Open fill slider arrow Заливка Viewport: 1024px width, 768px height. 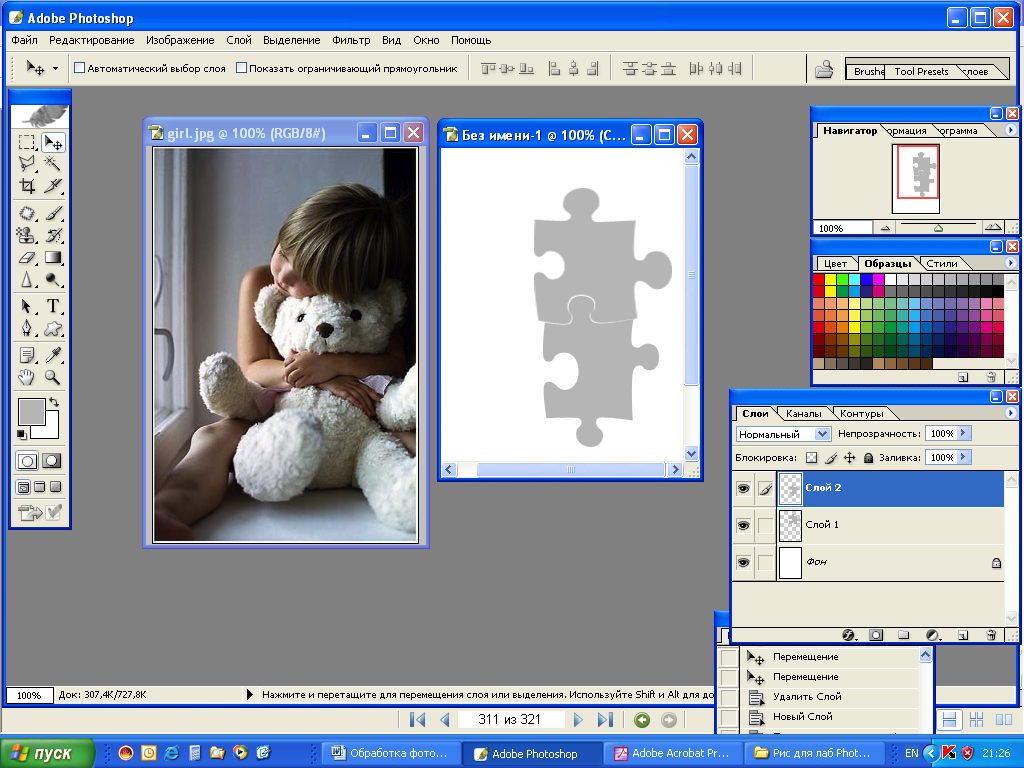pos(963,457)
